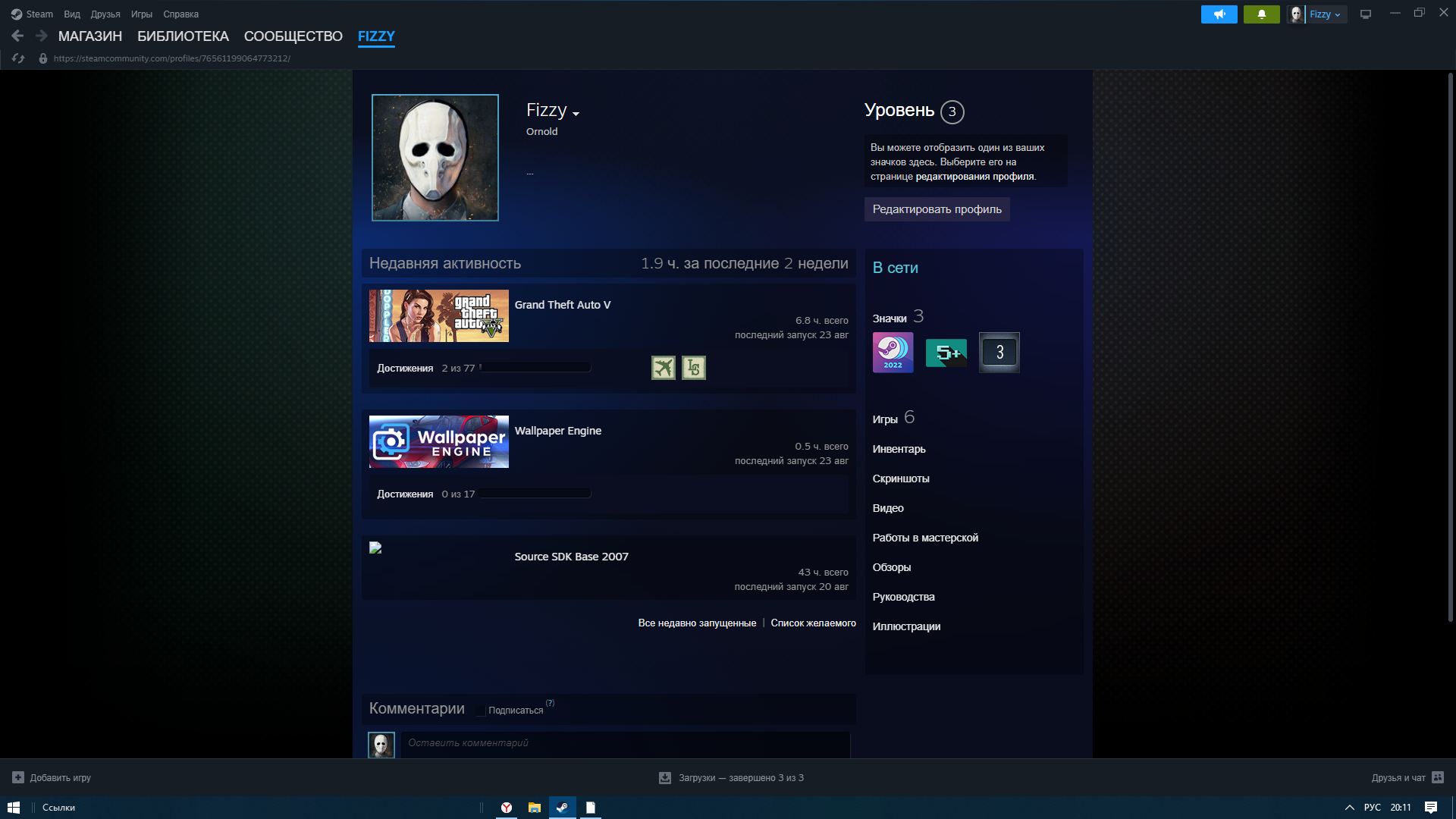The height and width of the screenshot is (819, 1456).
Task: Open Yandex browser in the taskbar
Action: (x=506, y=808)
